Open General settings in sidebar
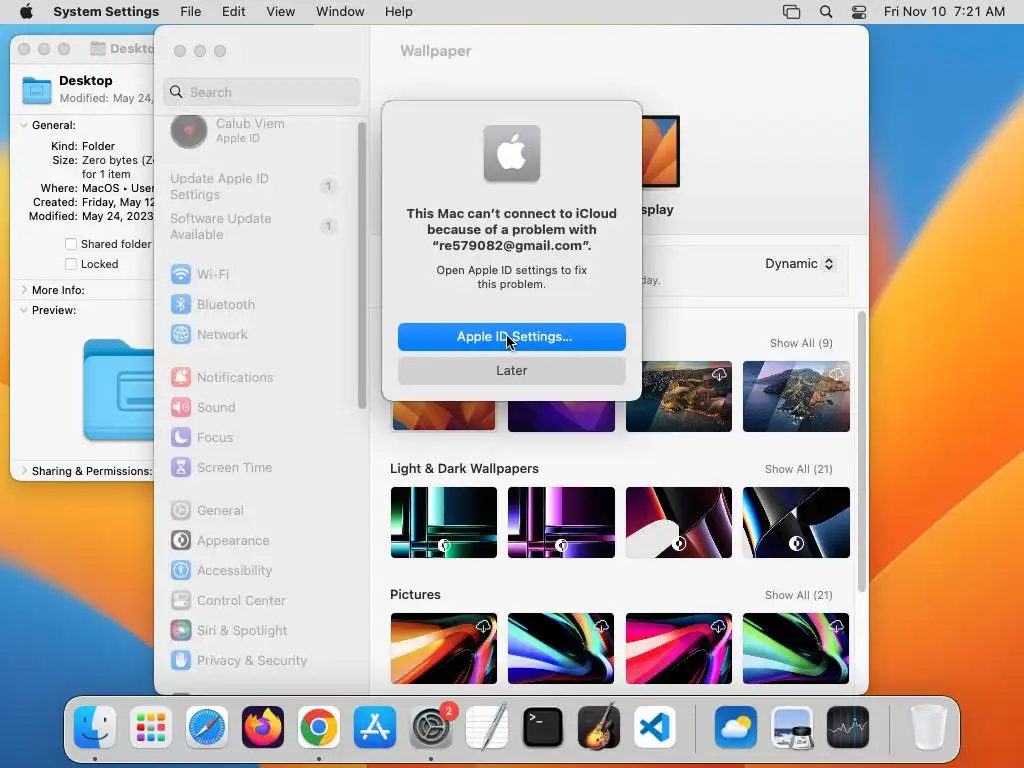Image resolution: width=1024 pixels, height=768 pixels. coord(207,511)
